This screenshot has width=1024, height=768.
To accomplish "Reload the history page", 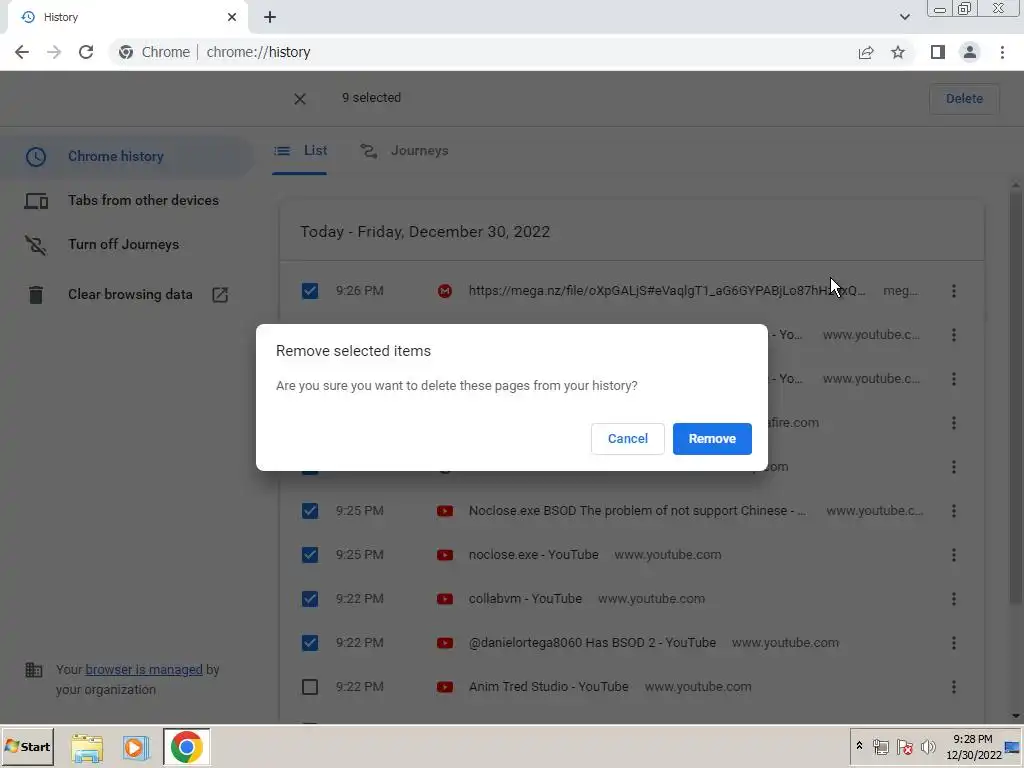I will click(86, 52).
